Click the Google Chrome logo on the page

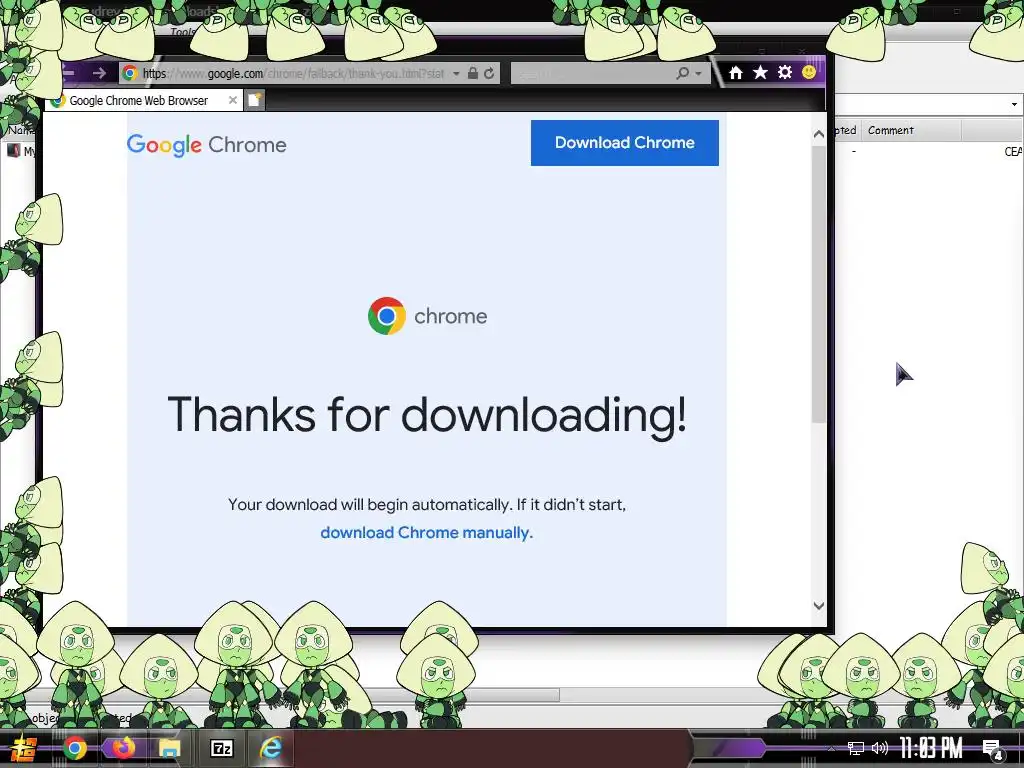tap(206, 145)
